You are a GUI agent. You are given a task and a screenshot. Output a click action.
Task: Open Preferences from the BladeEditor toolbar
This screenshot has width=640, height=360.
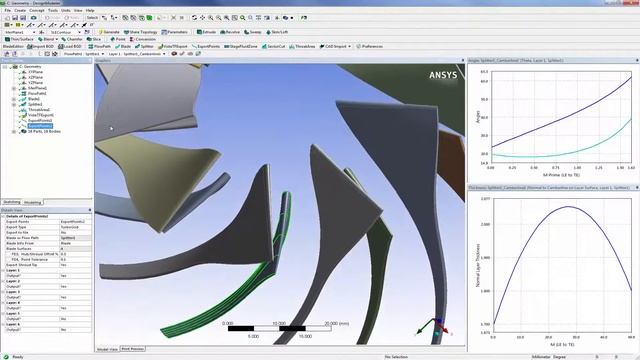369,47
